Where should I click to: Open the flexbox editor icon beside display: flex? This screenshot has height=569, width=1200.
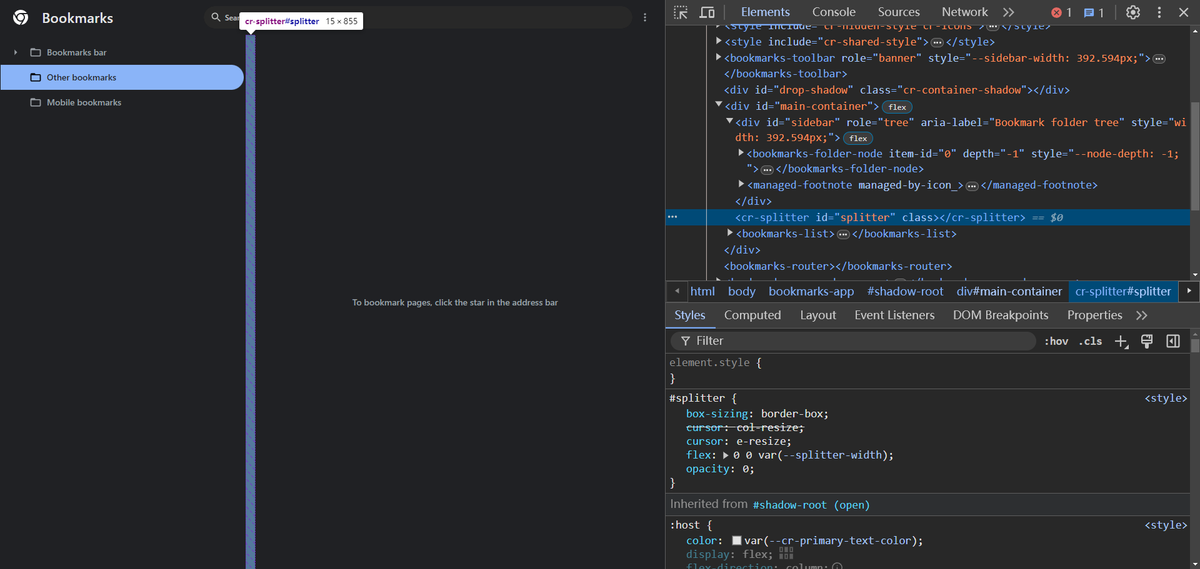tap(785, 554)
